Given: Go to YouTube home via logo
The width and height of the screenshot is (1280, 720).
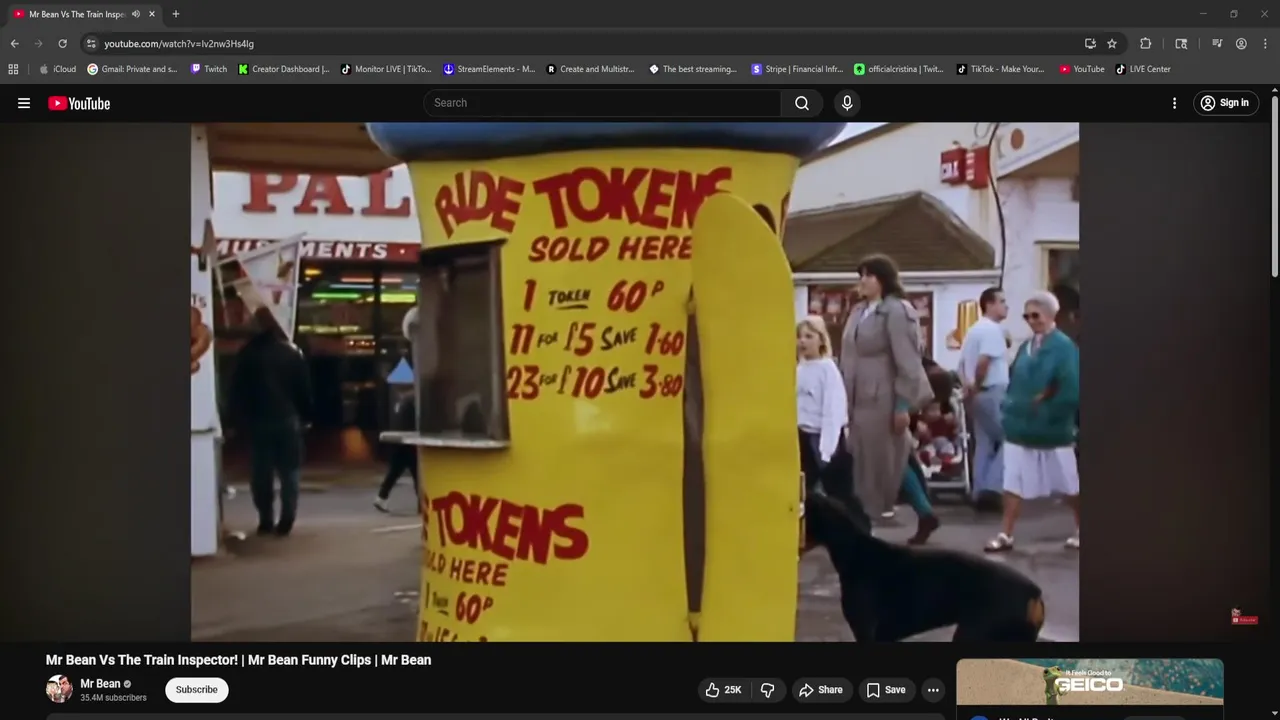Looking at the screenshot, I should click(79, 103).
